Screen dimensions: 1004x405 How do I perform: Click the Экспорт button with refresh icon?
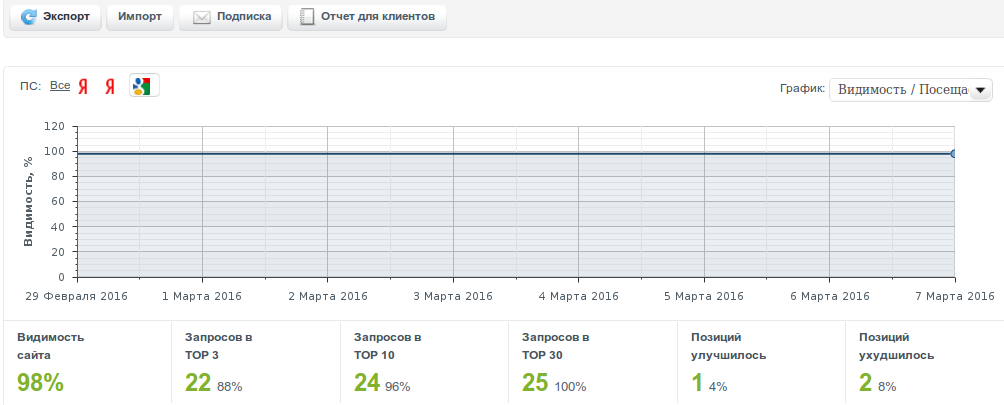(x=55, y=17)
